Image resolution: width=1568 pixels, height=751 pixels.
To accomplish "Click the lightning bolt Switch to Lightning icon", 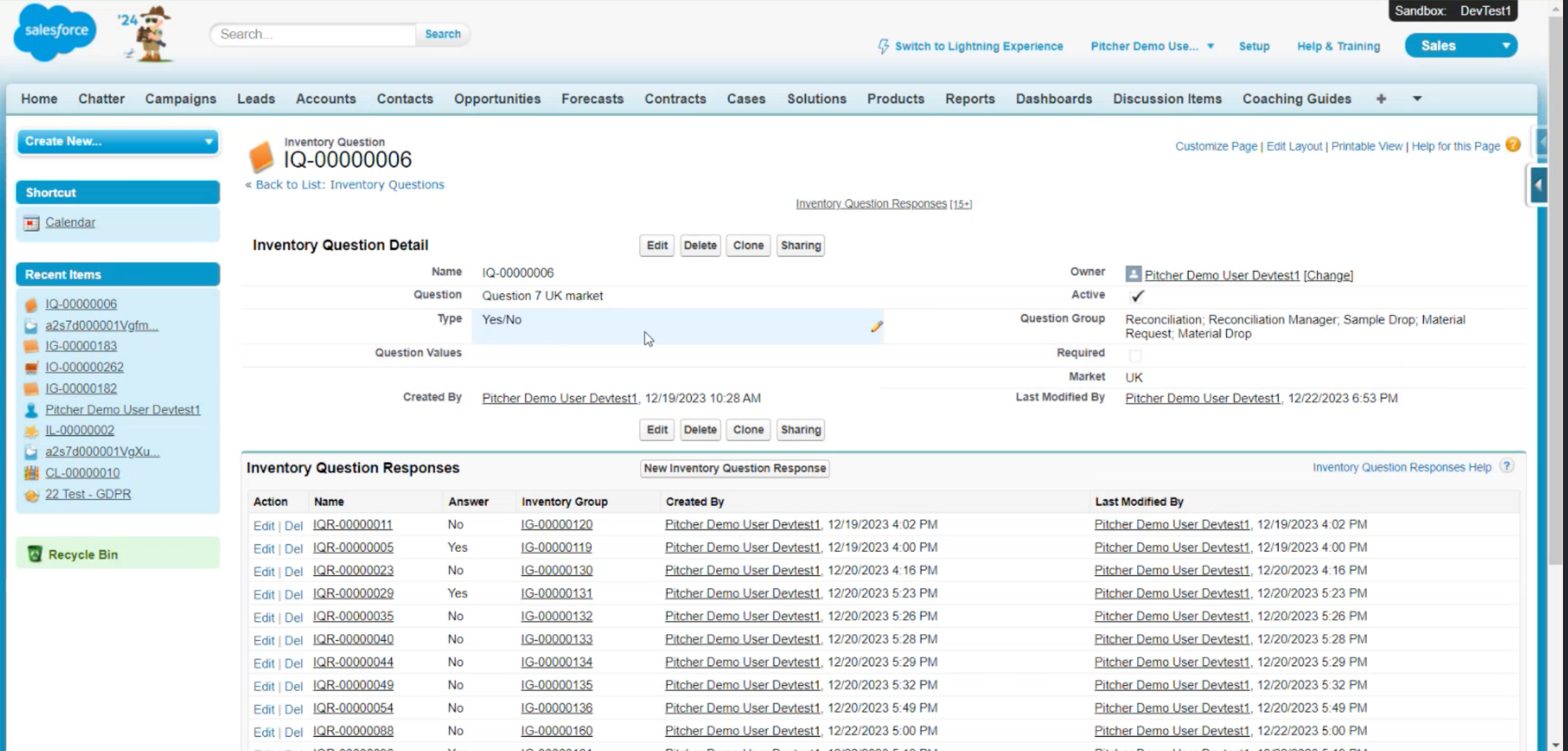I will pos(883,47).
